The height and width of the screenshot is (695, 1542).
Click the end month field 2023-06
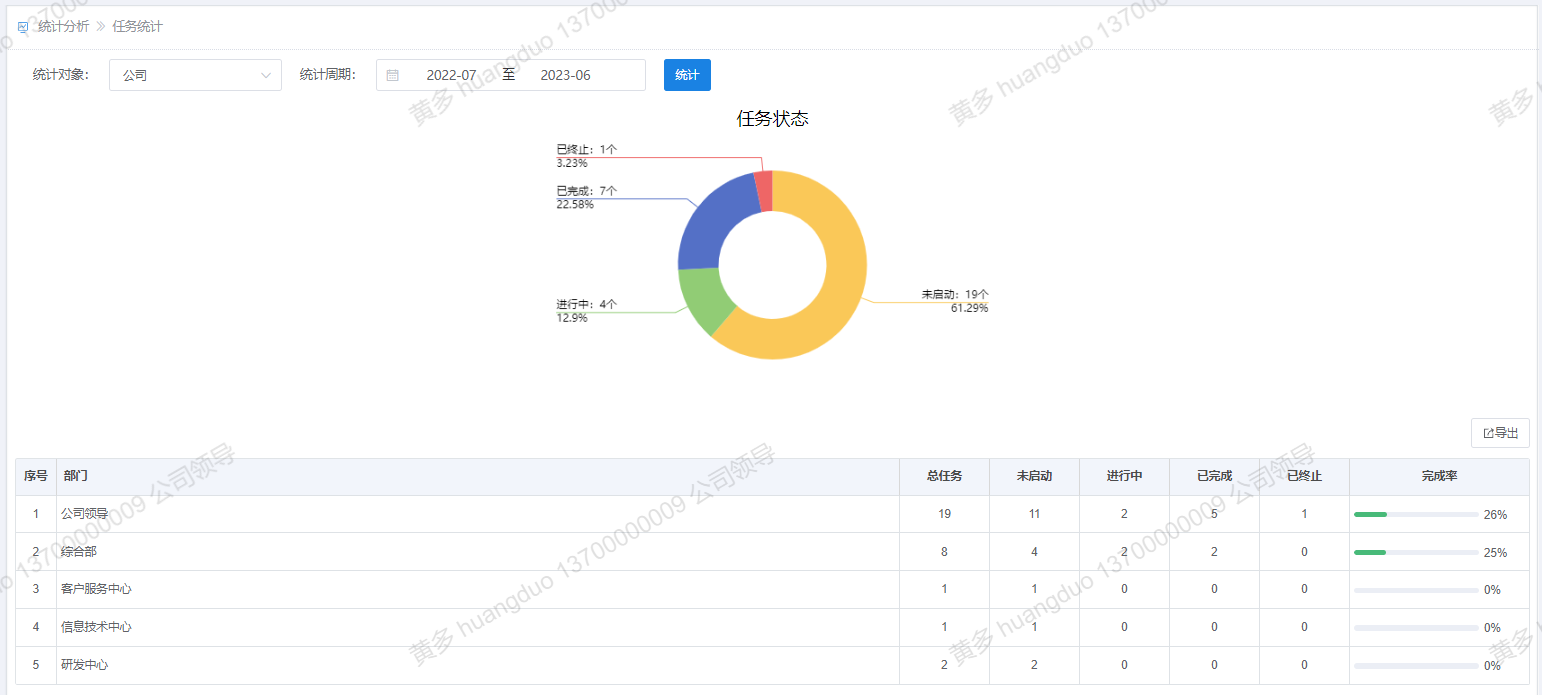[x=565, y=75]
